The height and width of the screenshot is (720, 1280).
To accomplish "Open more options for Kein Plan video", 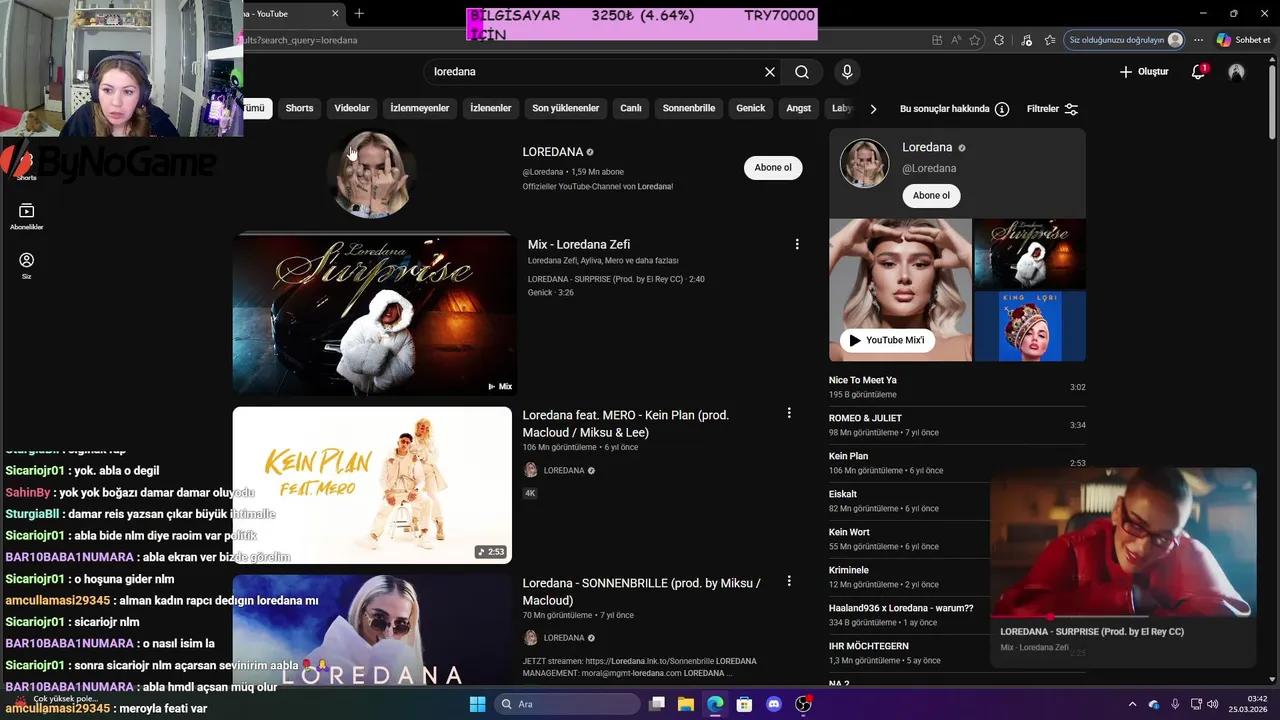I will (x=789, y=413).
